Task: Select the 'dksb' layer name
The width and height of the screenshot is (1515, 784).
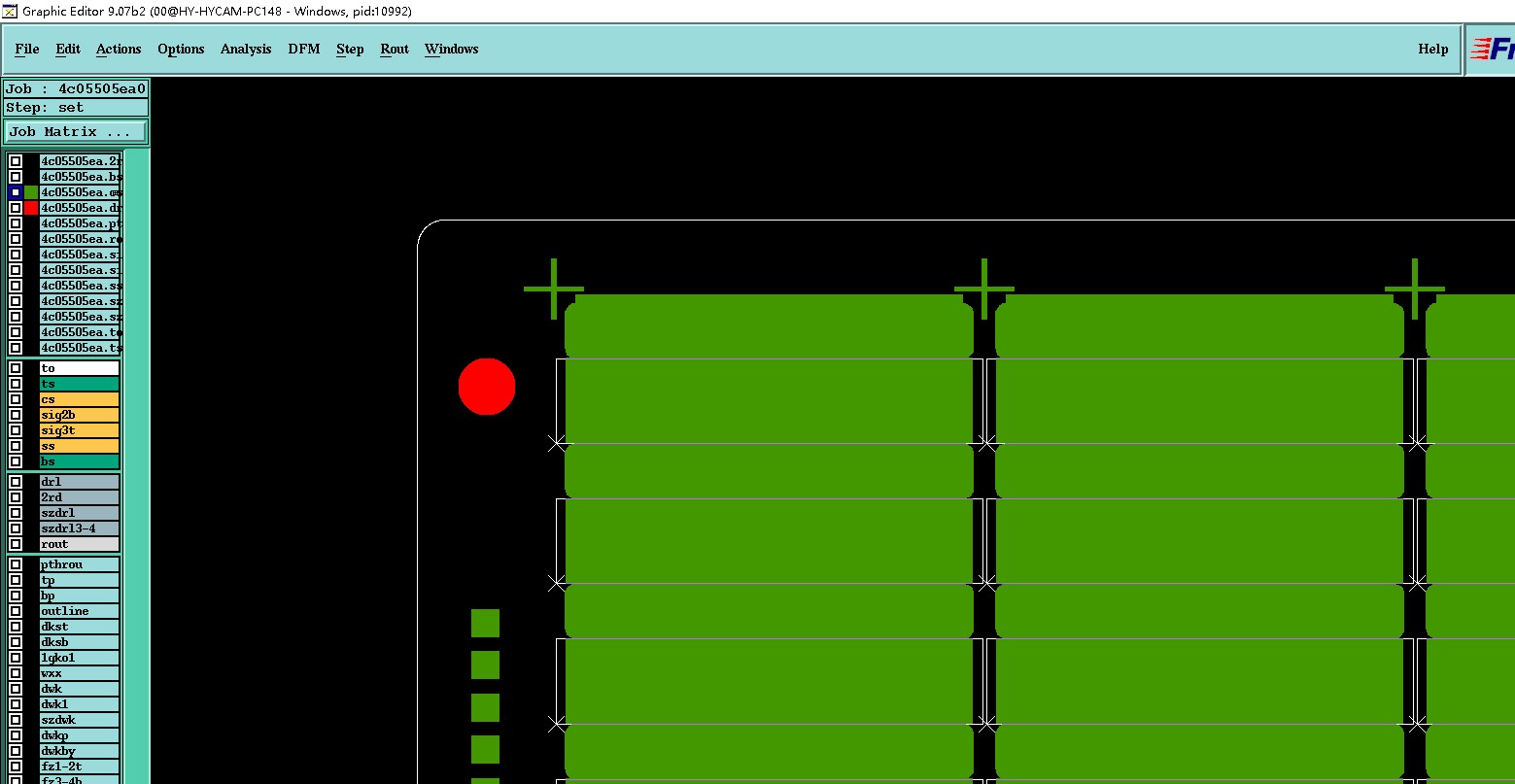Action: click(x=80, y=642)
